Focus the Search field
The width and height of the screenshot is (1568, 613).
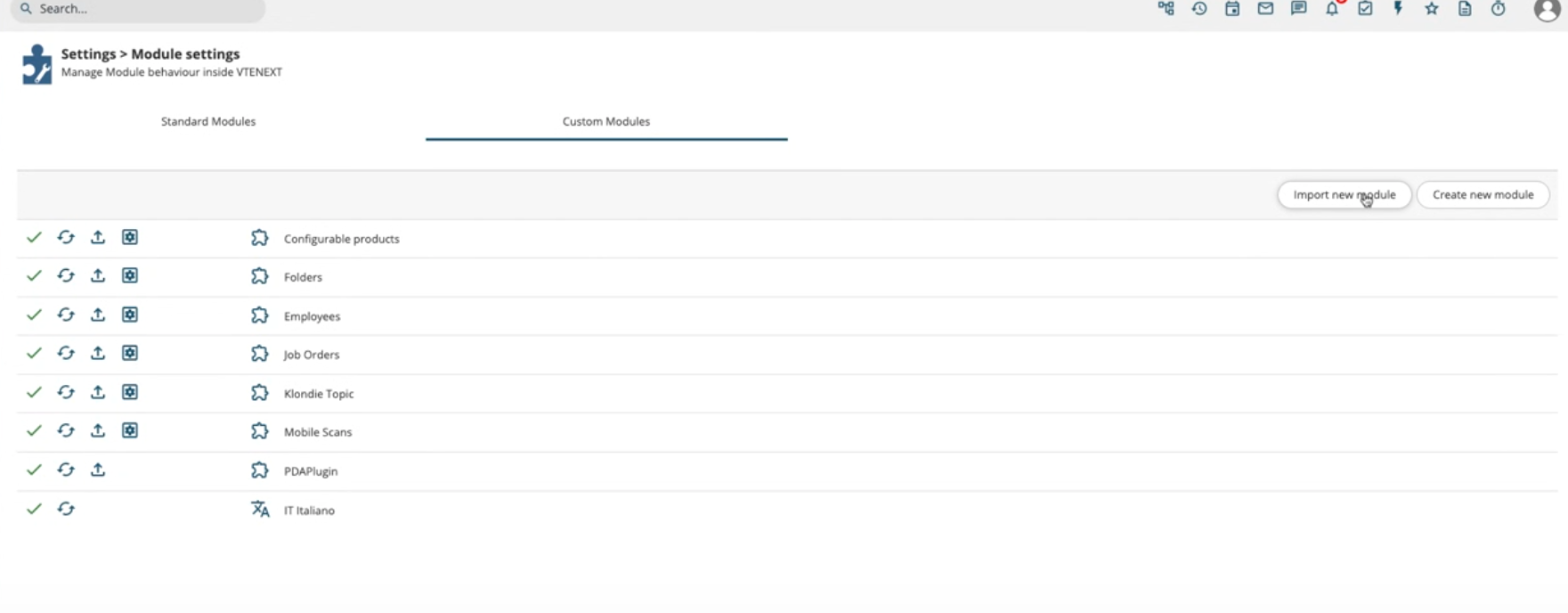coord(138,9)
